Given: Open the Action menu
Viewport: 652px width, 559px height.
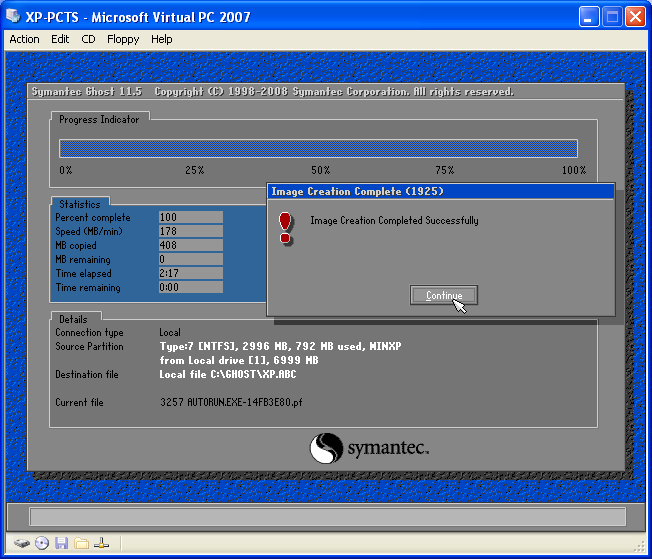Looking at the screenshot, I should (25, 39).
